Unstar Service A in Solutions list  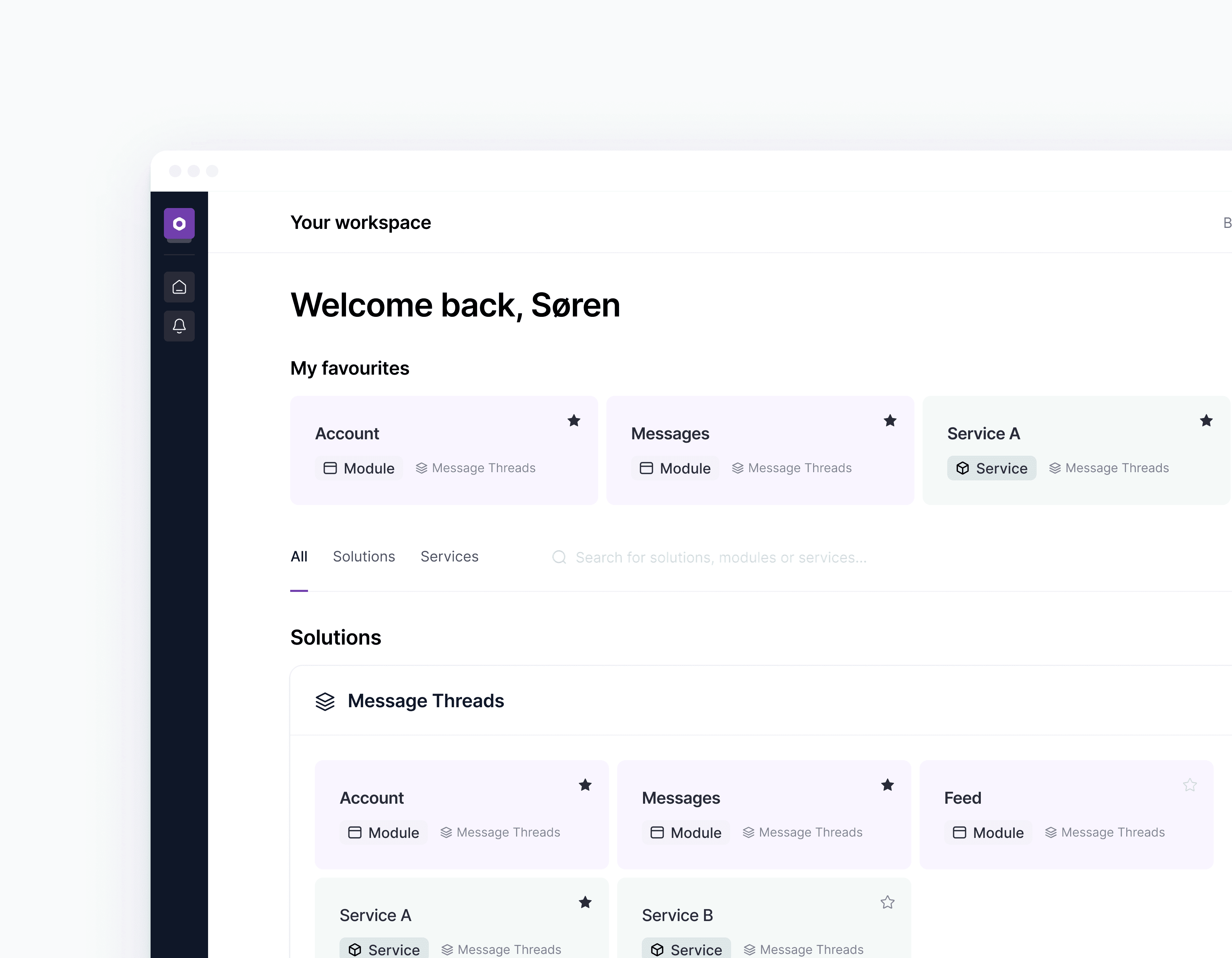point(585,902)
